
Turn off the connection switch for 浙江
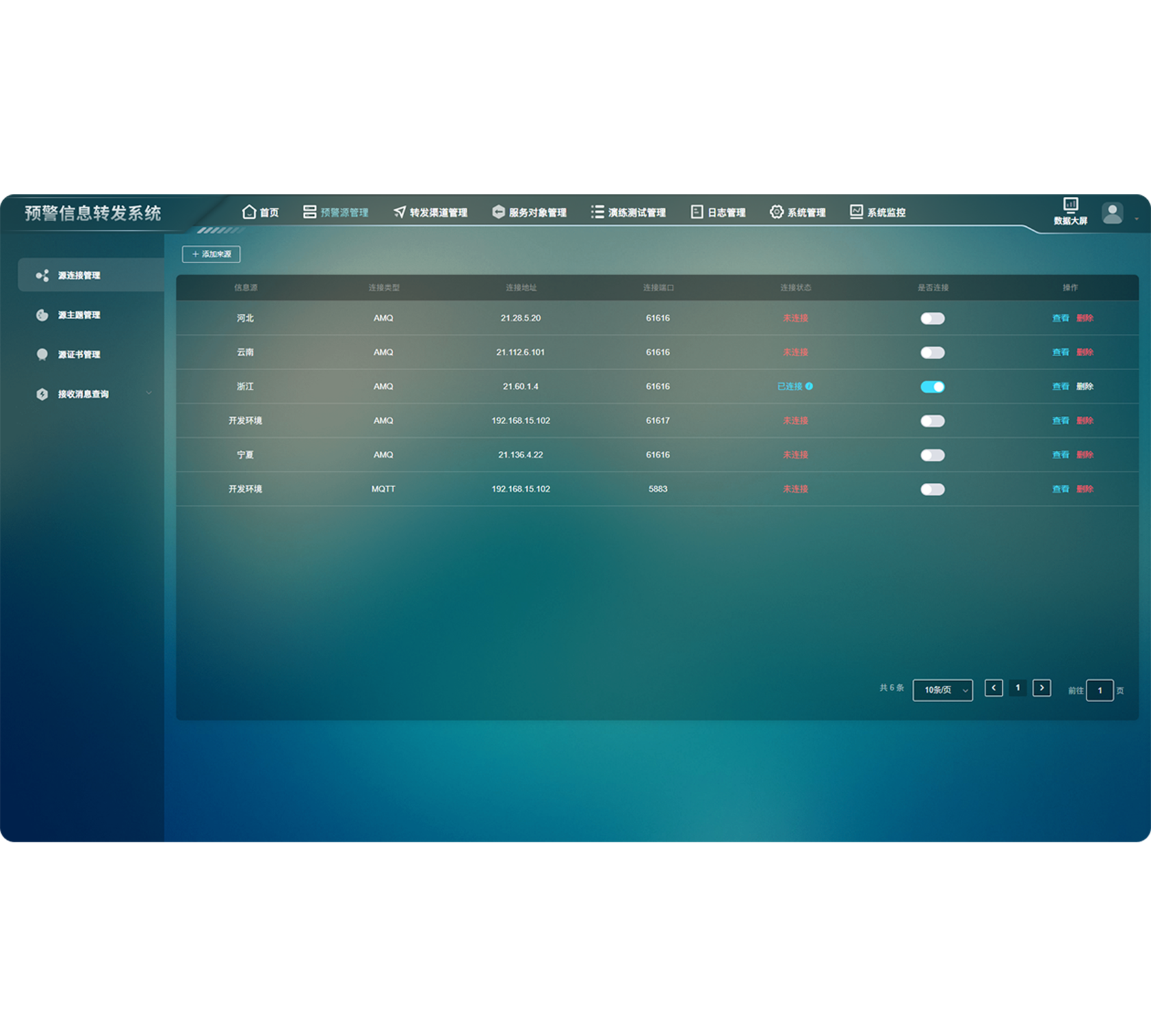click(933, 387)
